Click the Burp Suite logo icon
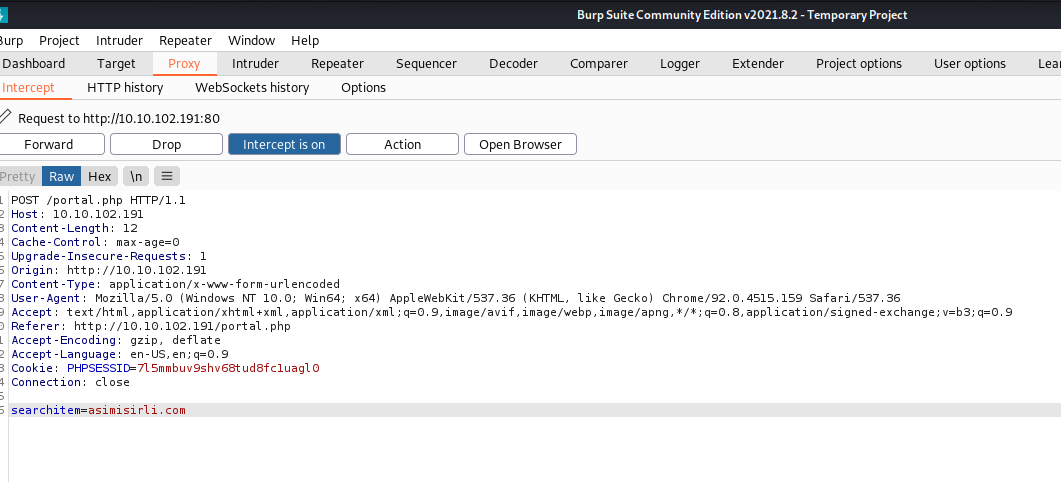Image resolution: width=1061 pixels, height=482 pixels. [x=3, y=14]
